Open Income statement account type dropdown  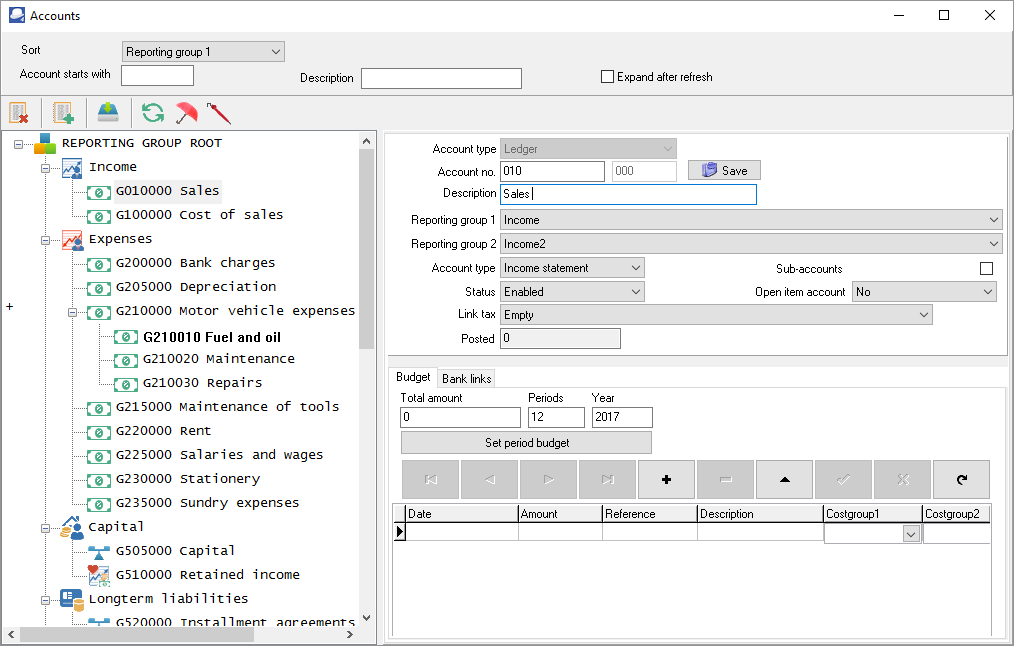(x=572, y=268)
